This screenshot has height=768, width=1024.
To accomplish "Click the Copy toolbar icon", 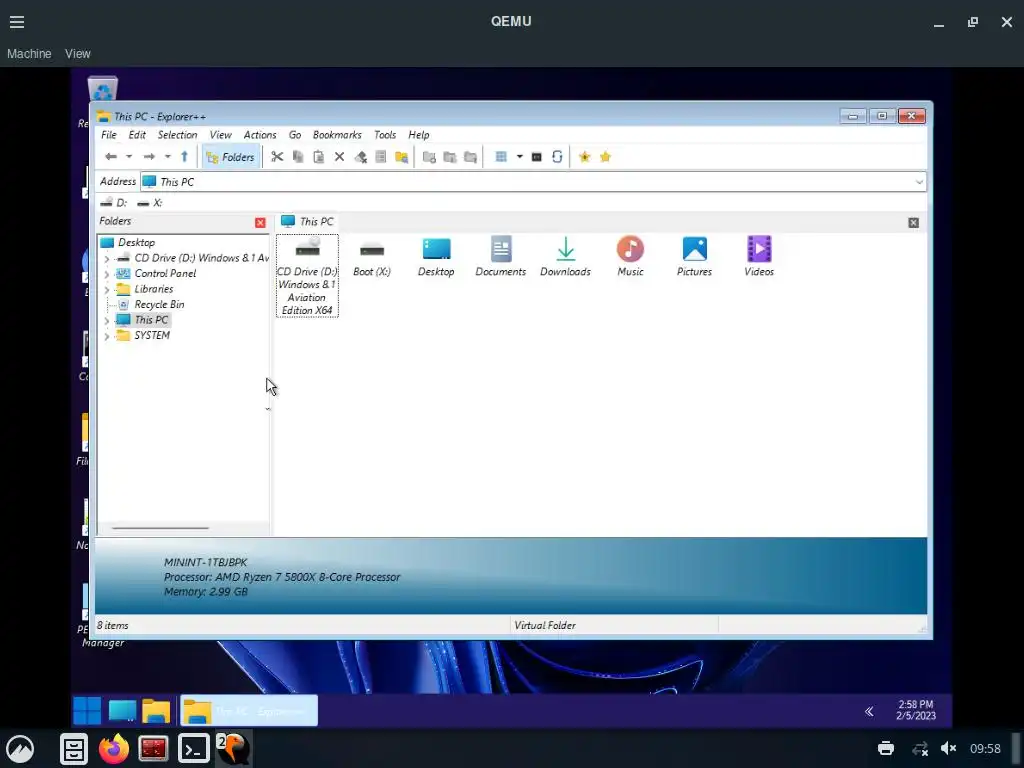I will point(298,157).
